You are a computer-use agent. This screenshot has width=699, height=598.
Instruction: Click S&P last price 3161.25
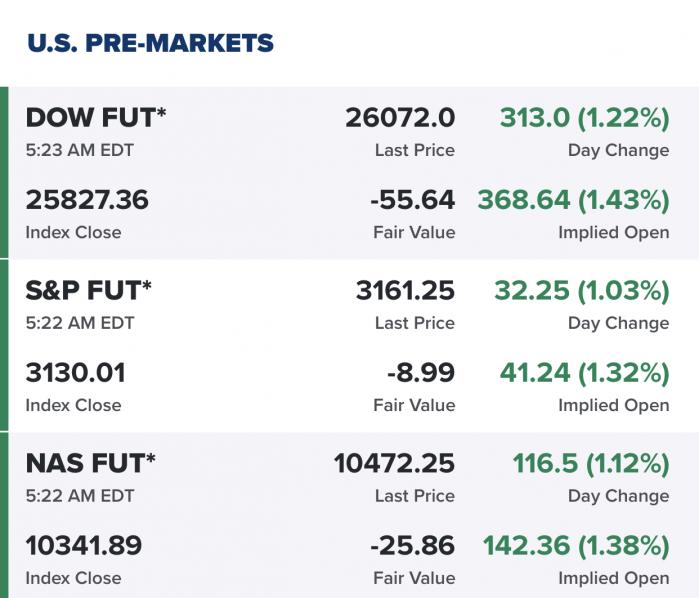point(405,291)
